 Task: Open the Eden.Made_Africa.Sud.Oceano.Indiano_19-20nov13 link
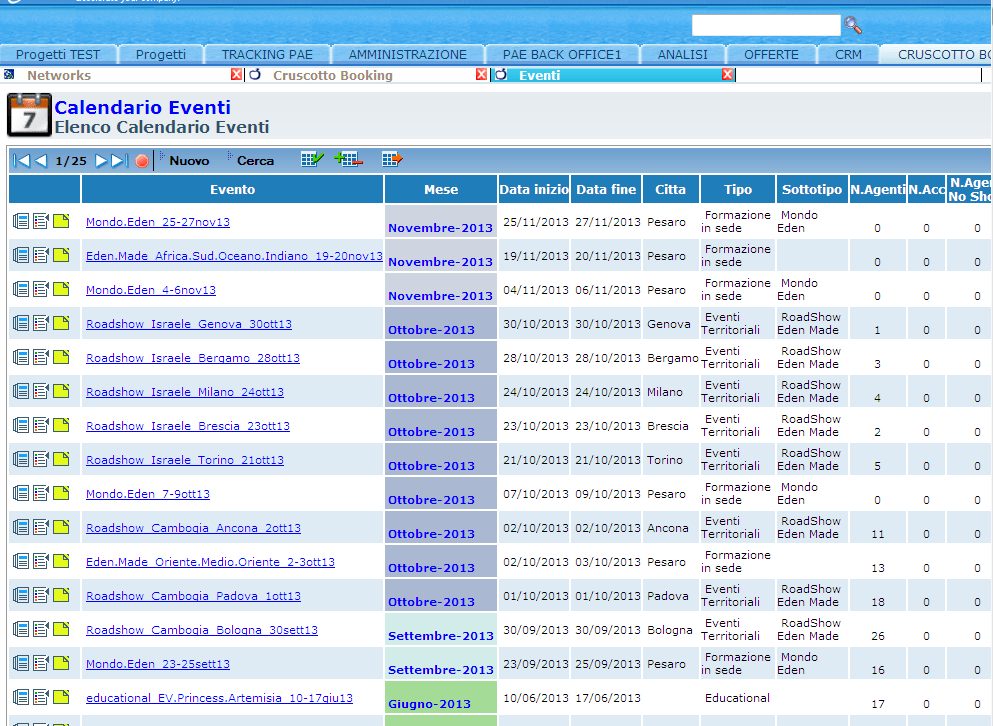click(x=234, y=256)
